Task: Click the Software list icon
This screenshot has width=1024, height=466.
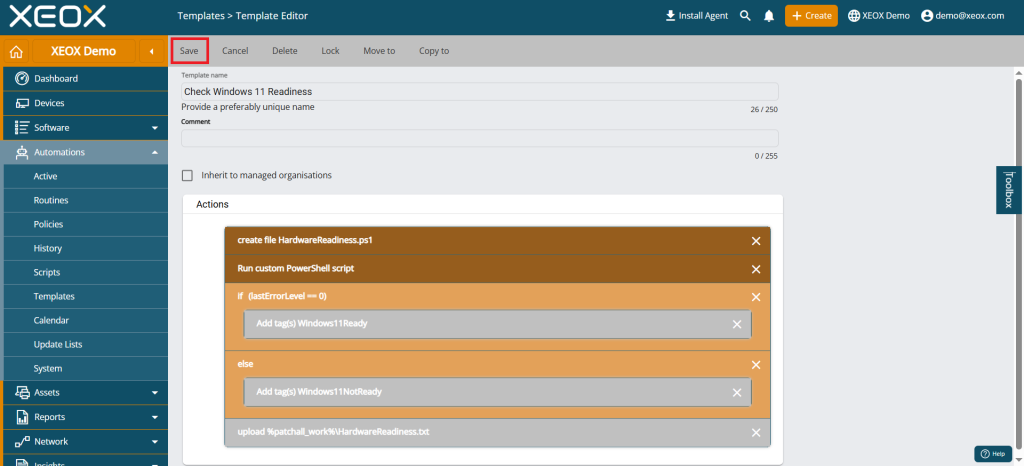Action: point(22,127)
